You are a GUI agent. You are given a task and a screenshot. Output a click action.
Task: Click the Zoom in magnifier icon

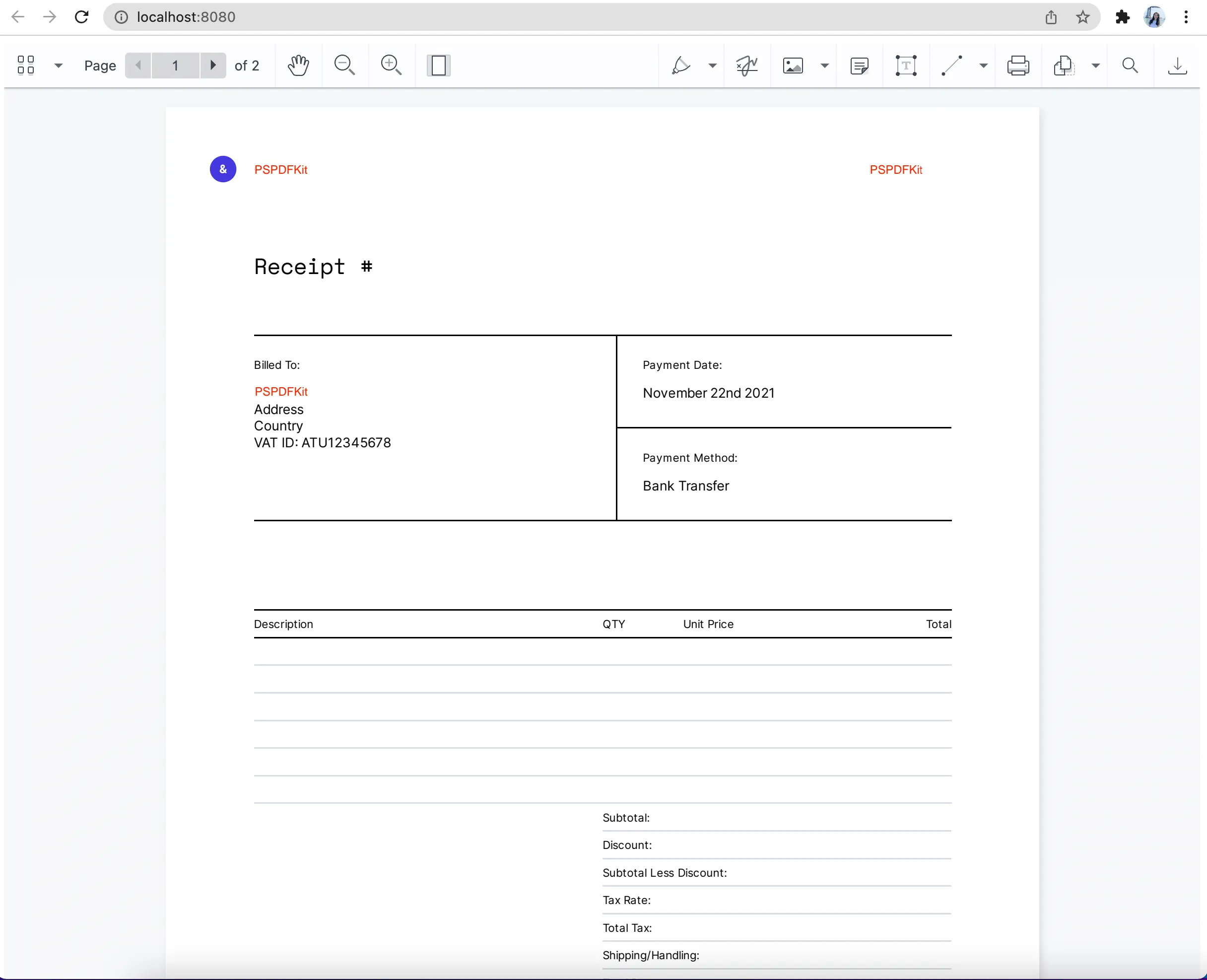pos(391,66)
